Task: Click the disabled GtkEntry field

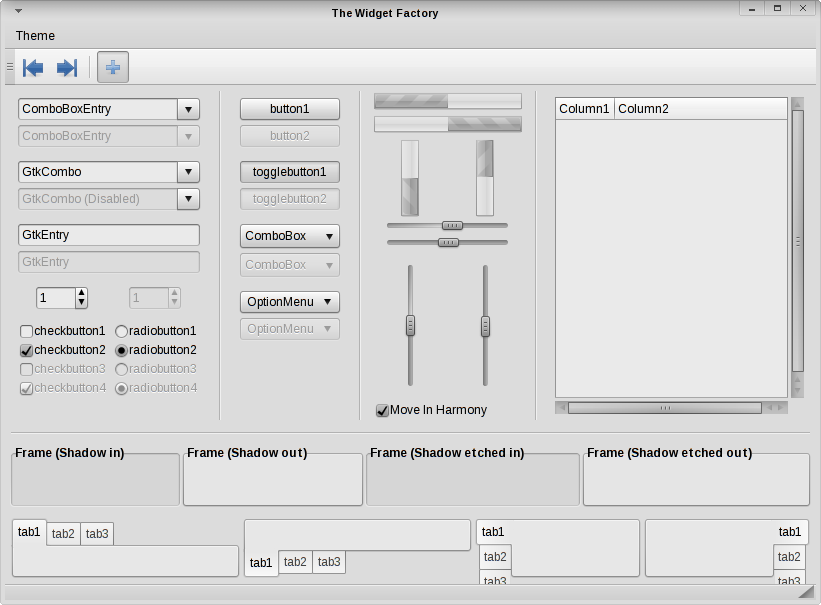Action: click(x=109, y=262)
